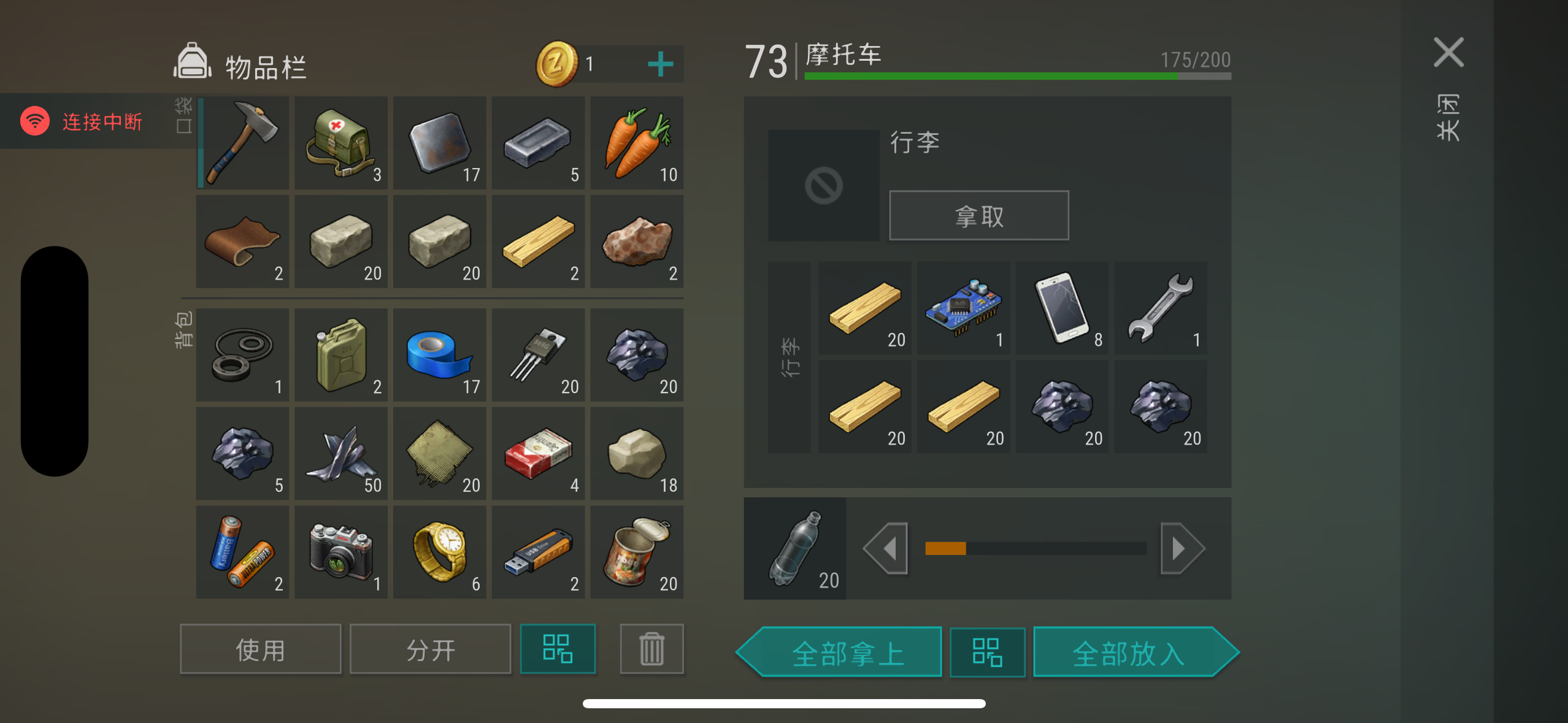
Task: Tap the trash can delete button
Action: 651,649
